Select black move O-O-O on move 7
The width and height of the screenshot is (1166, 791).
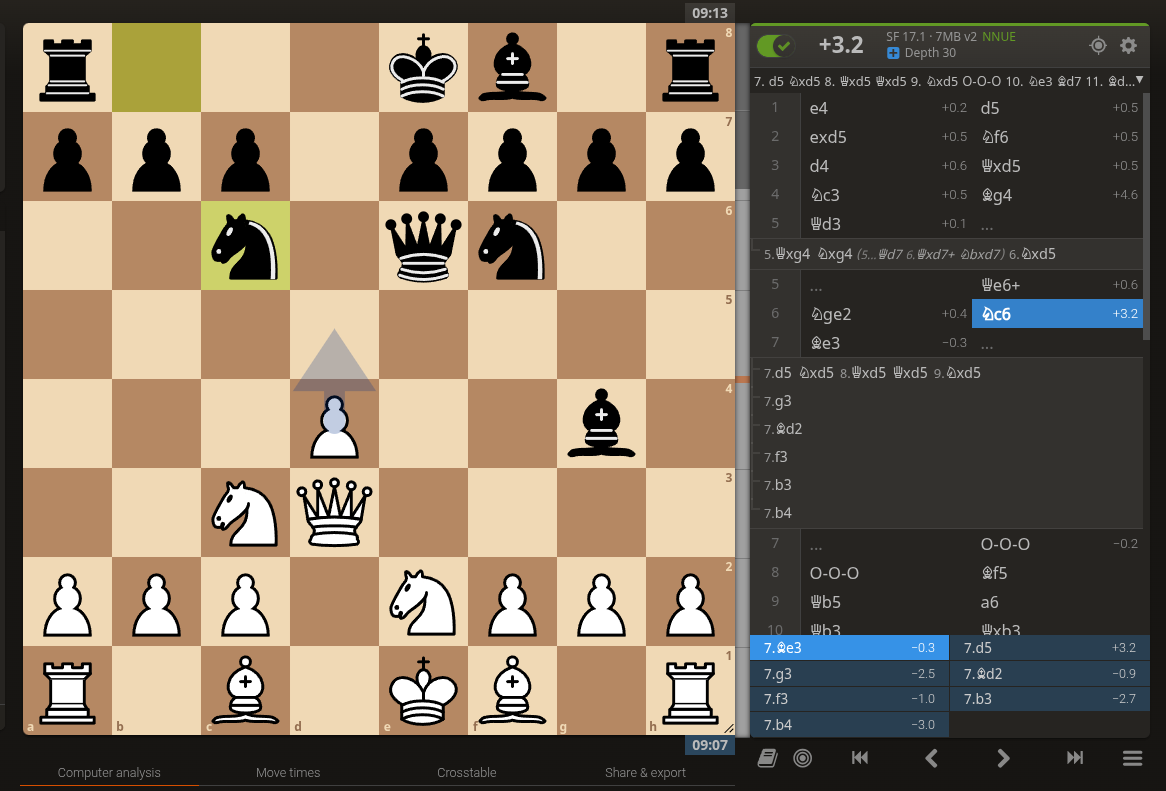[1057, 544]
